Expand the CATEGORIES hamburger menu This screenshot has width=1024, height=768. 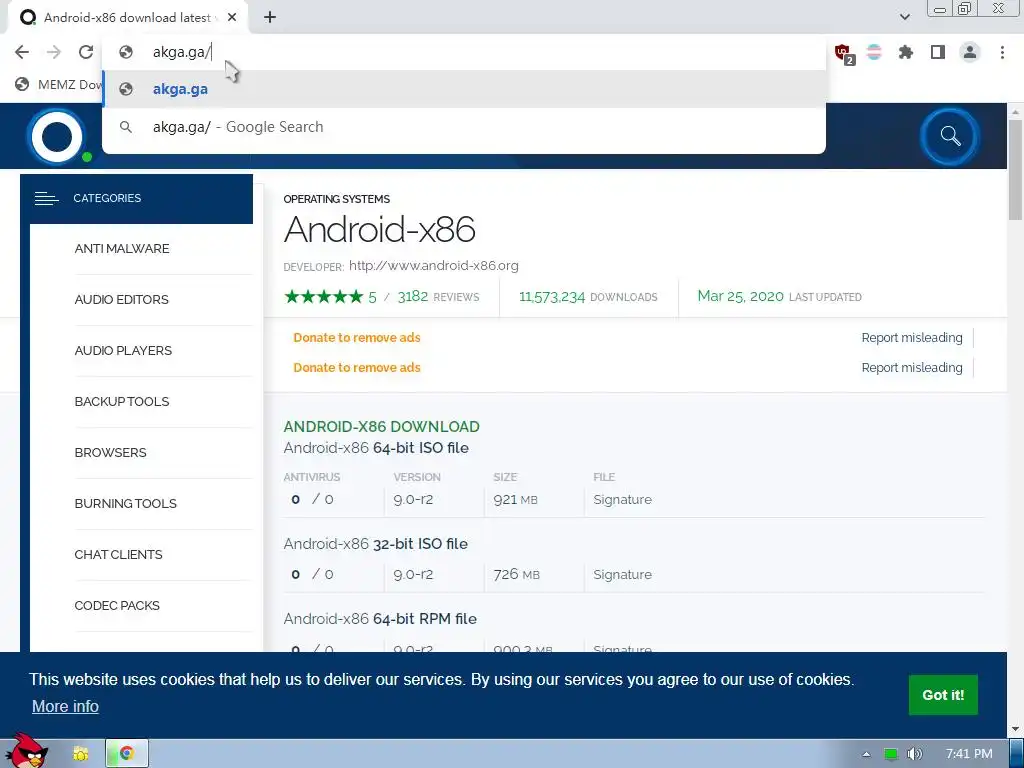[x=46, y=198]
